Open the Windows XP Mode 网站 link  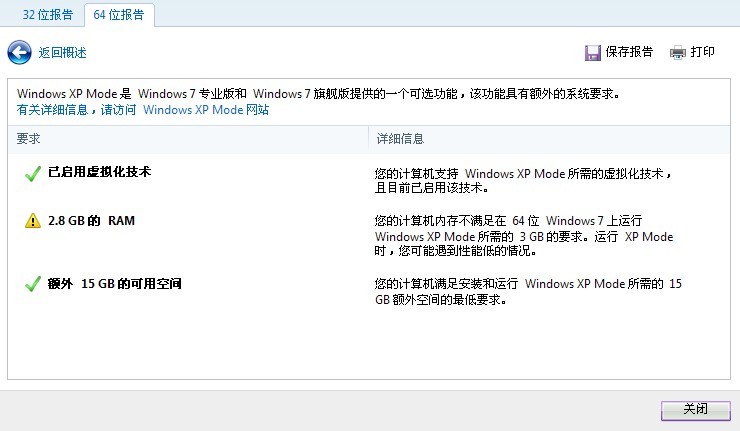click(x=206, y=110)
